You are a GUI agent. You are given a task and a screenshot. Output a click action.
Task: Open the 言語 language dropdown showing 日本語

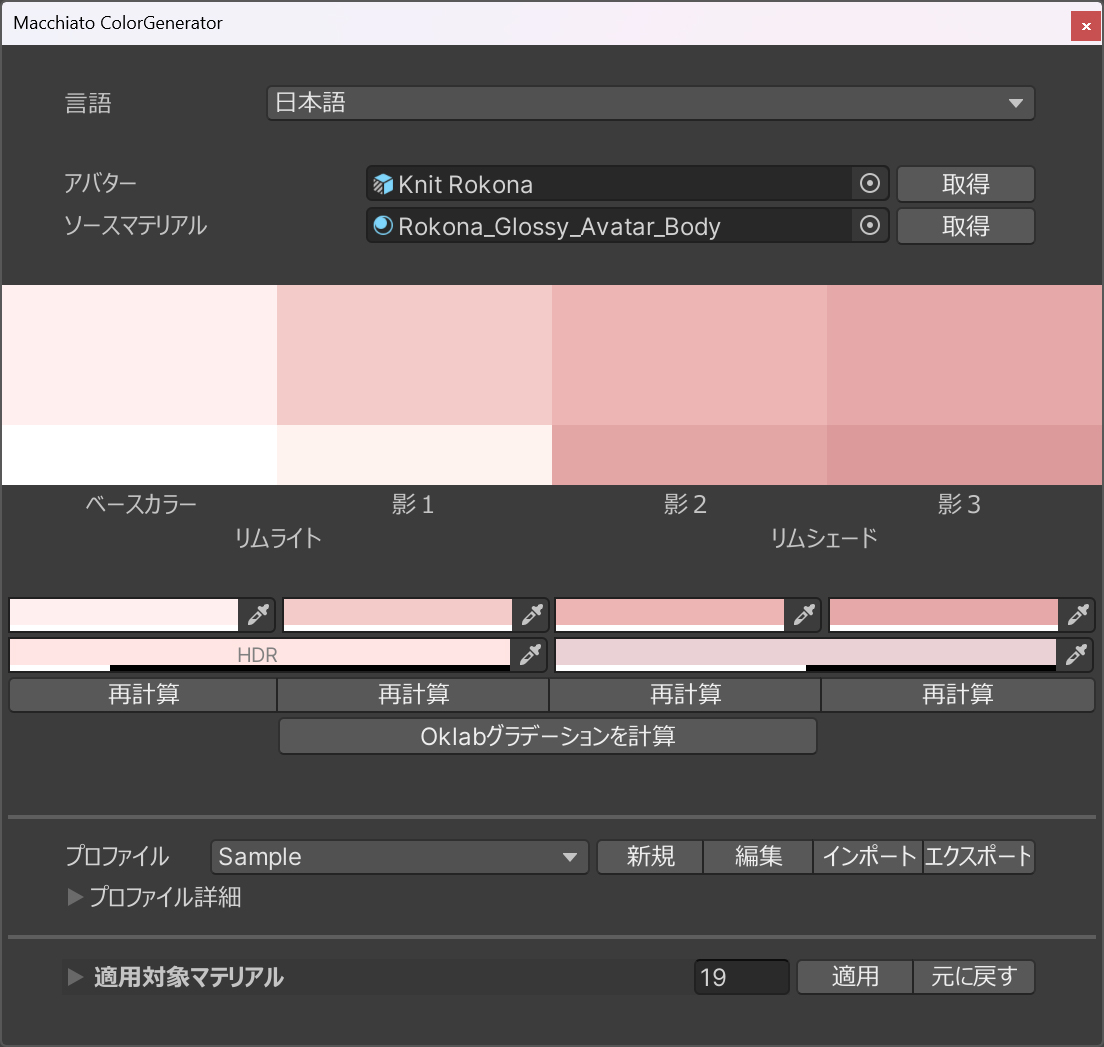pyautogui.click(x=651, y=104)
